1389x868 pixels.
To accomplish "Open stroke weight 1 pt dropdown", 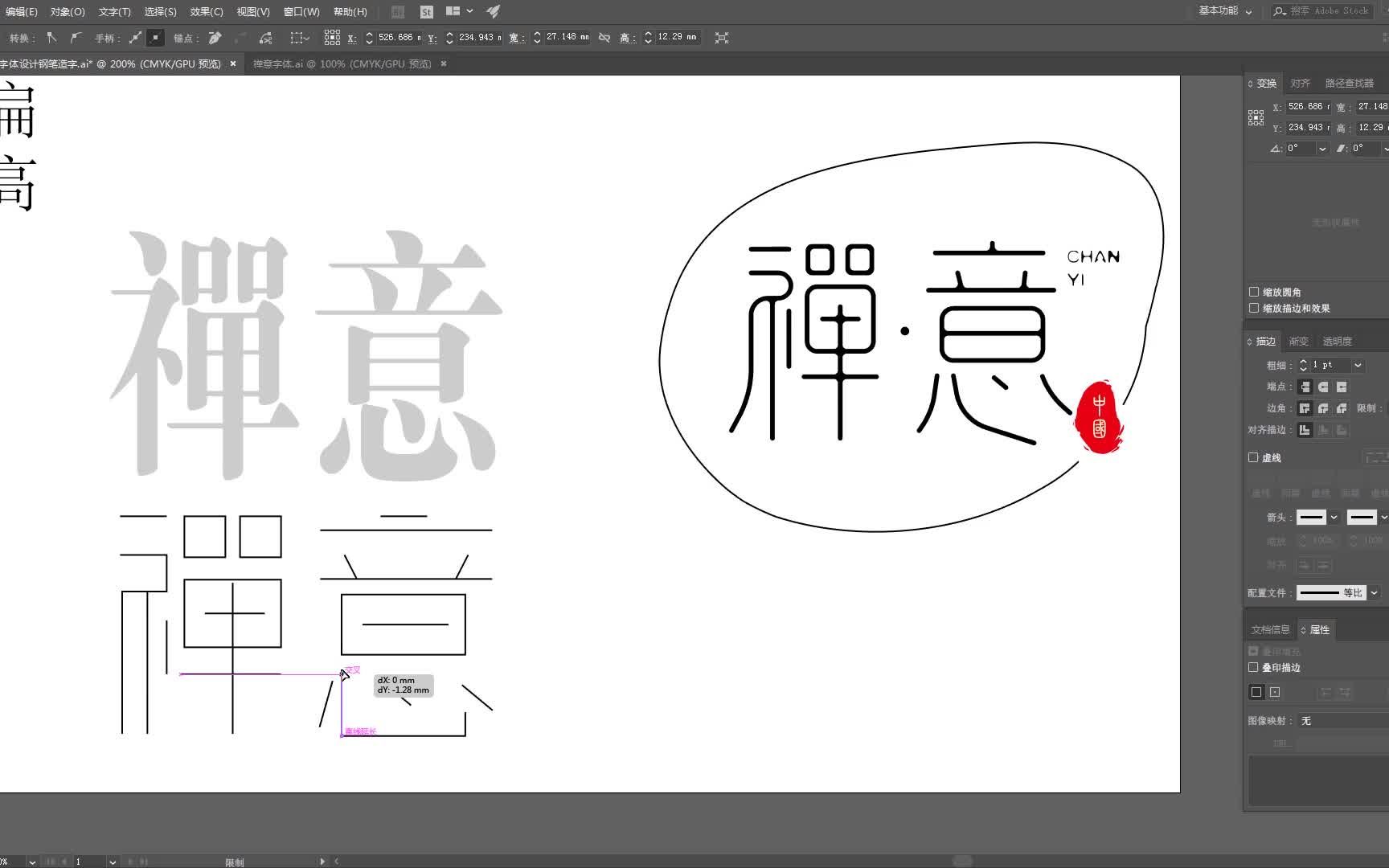I will pos(1358,365).
